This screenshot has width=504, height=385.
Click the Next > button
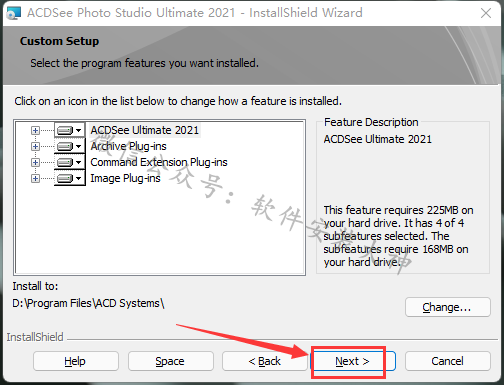click(353, 361)
